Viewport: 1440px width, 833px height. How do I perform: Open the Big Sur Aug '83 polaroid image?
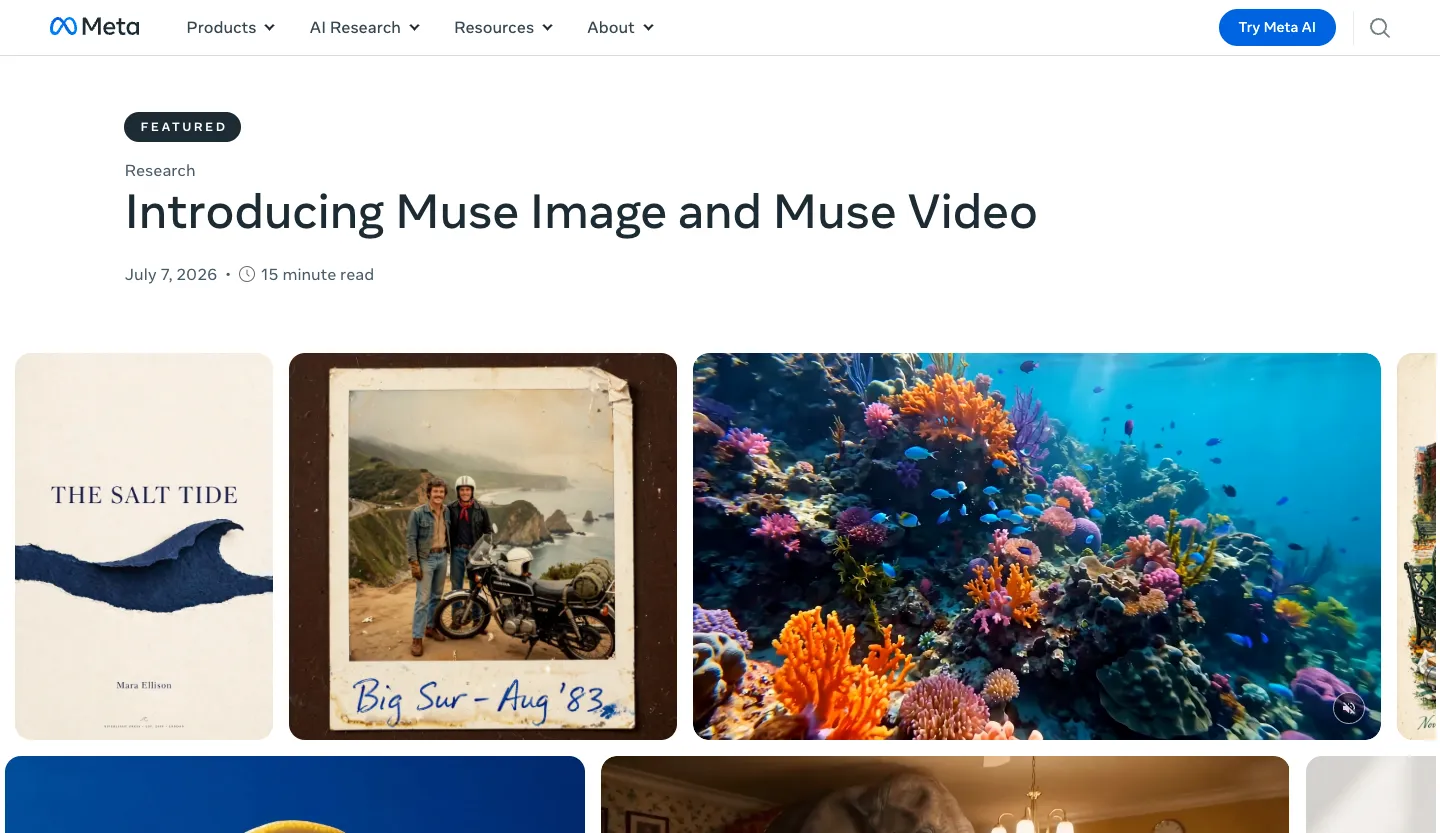[483, 546]
